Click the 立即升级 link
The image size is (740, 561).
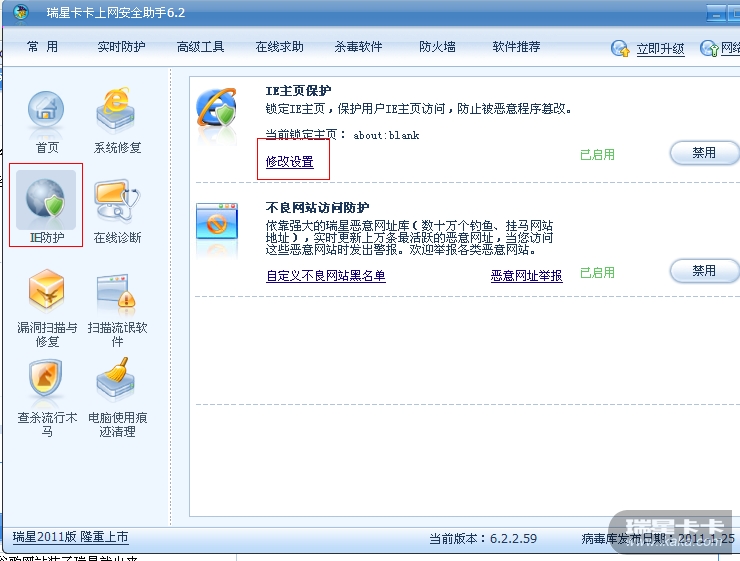pyautogui.click(x=660, y=49)
